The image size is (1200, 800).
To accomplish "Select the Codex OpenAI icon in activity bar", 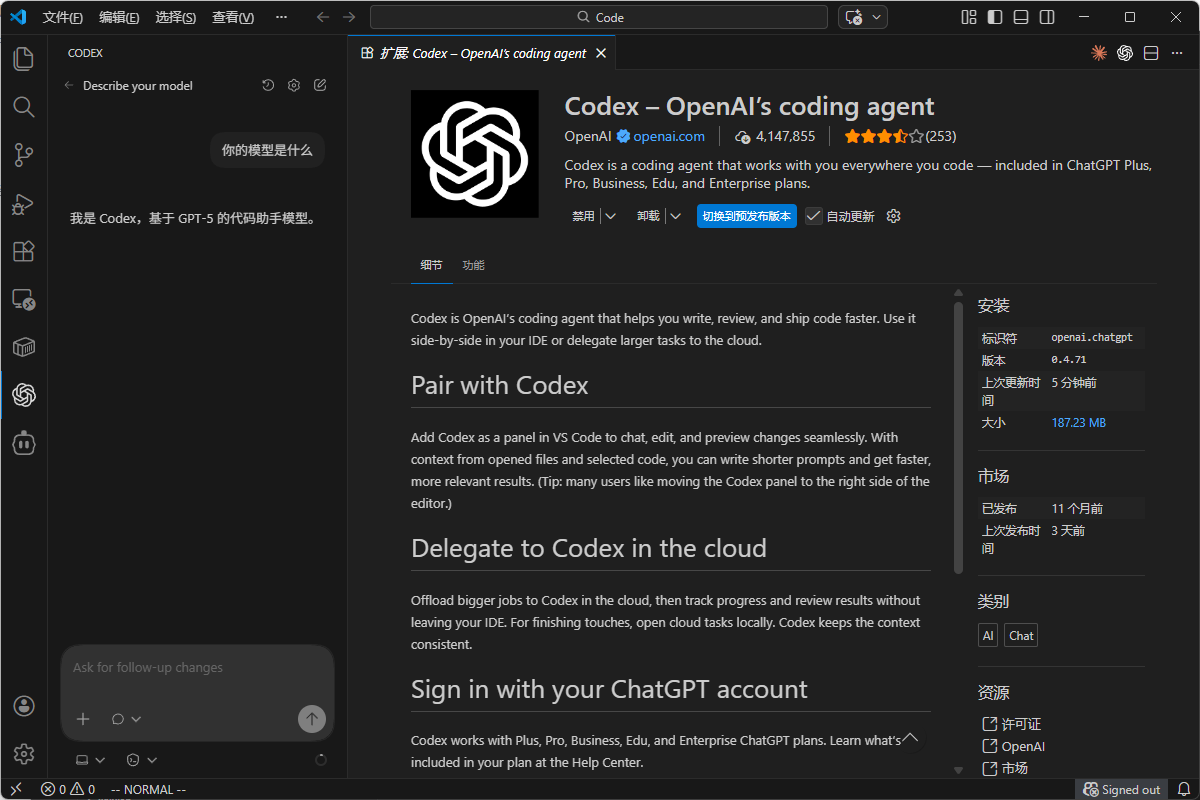I will tap(24, 395).
